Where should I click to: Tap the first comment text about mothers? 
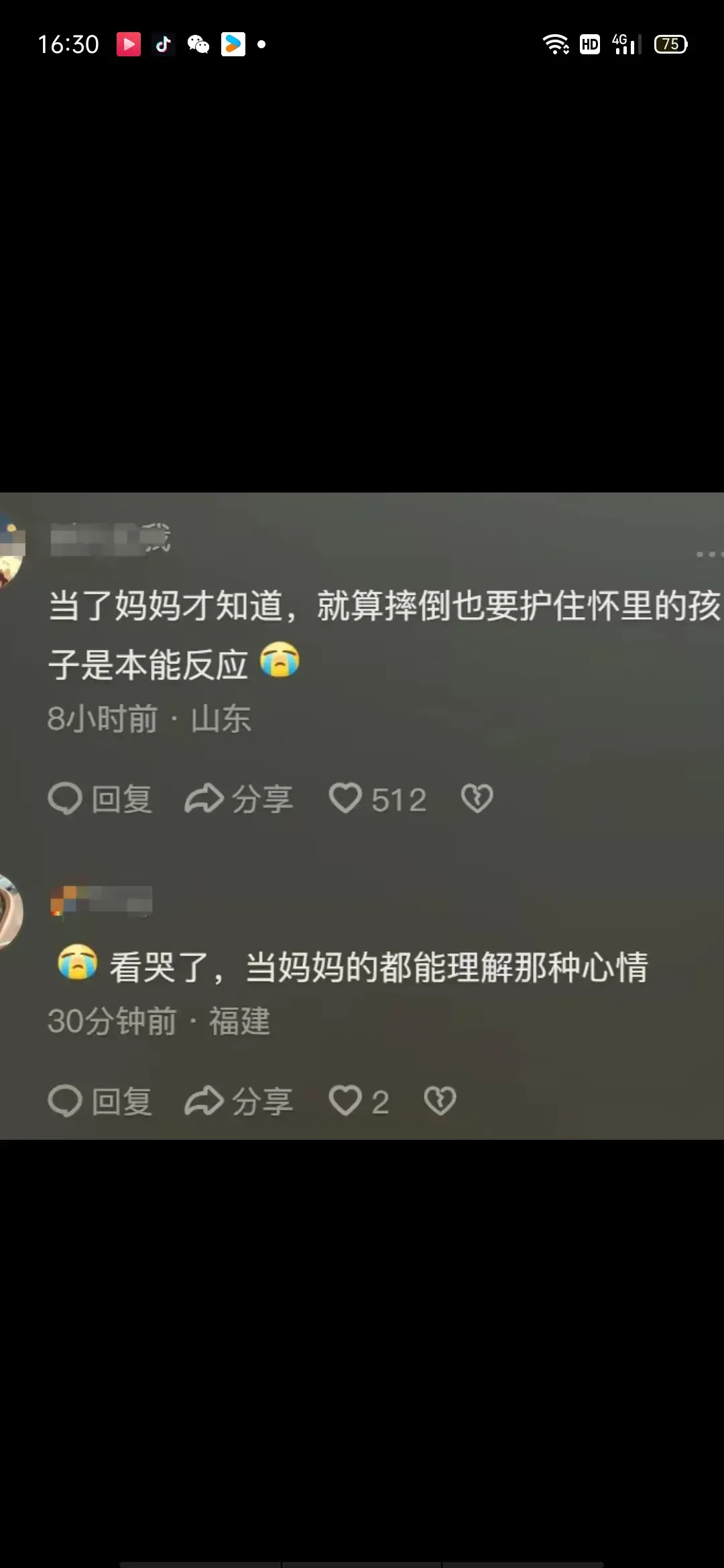pos(385,635)
